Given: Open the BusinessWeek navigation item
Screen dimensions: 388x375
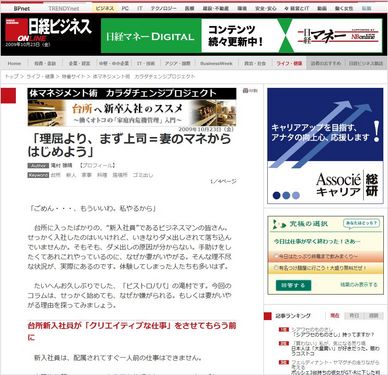Looking at the screenshot, I should point(216,63).
